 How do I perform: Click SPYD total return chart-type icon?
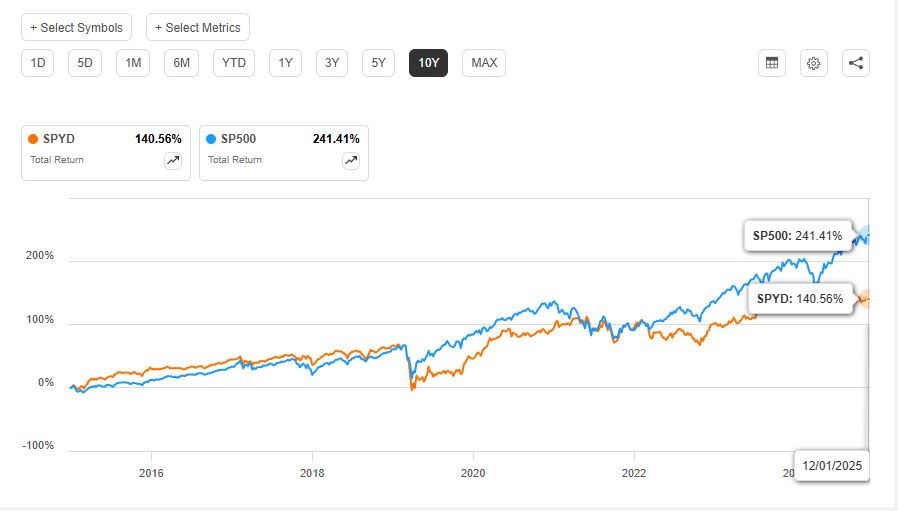click(x=173, y=161)
